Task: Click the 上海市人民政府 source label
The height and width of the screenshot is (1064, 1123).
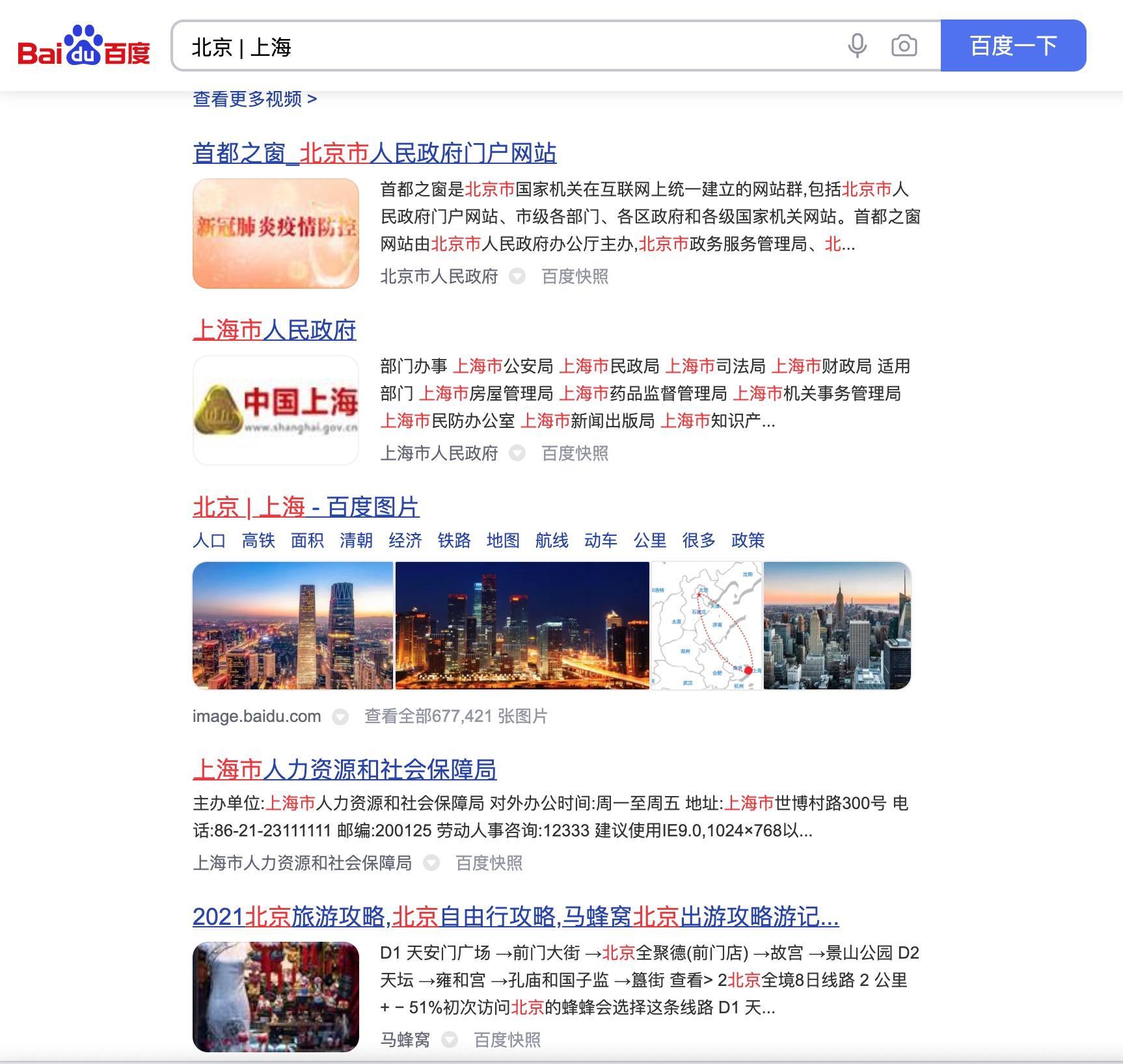Action: click(x=439, y=453)
